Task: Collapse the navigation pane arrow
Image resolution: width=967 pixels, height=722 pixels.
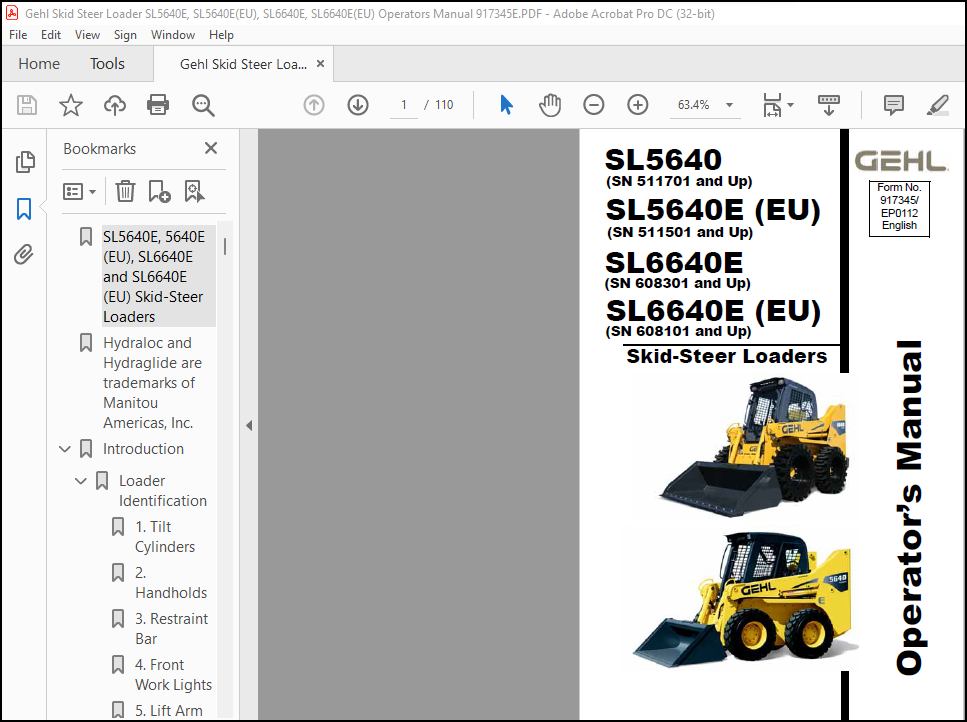Action: 249,425
